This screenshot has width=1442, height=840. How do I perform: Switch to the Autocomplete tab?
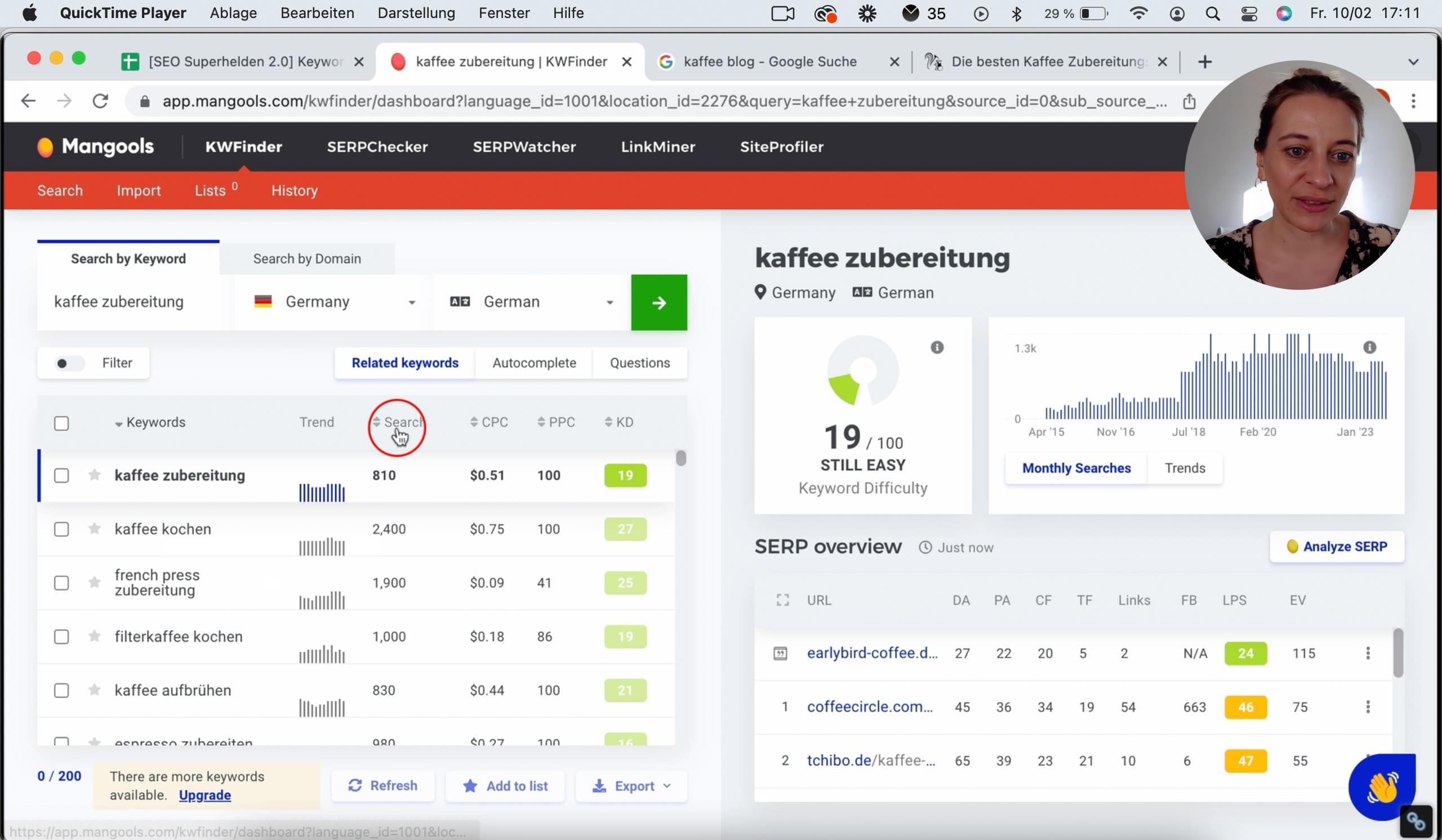tap(534, 363)
